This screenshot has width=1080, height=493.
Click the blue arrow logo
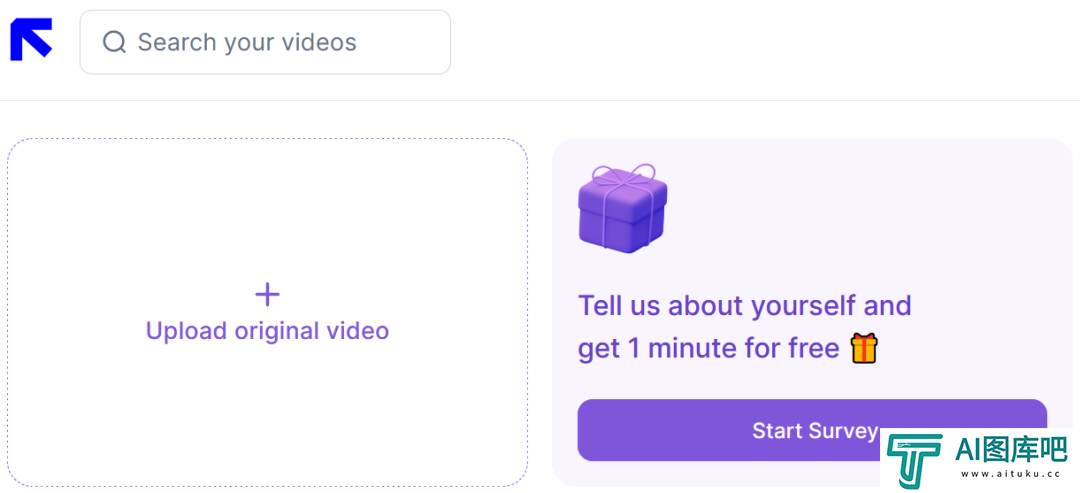pyautogui.click(x=31, y=39)
